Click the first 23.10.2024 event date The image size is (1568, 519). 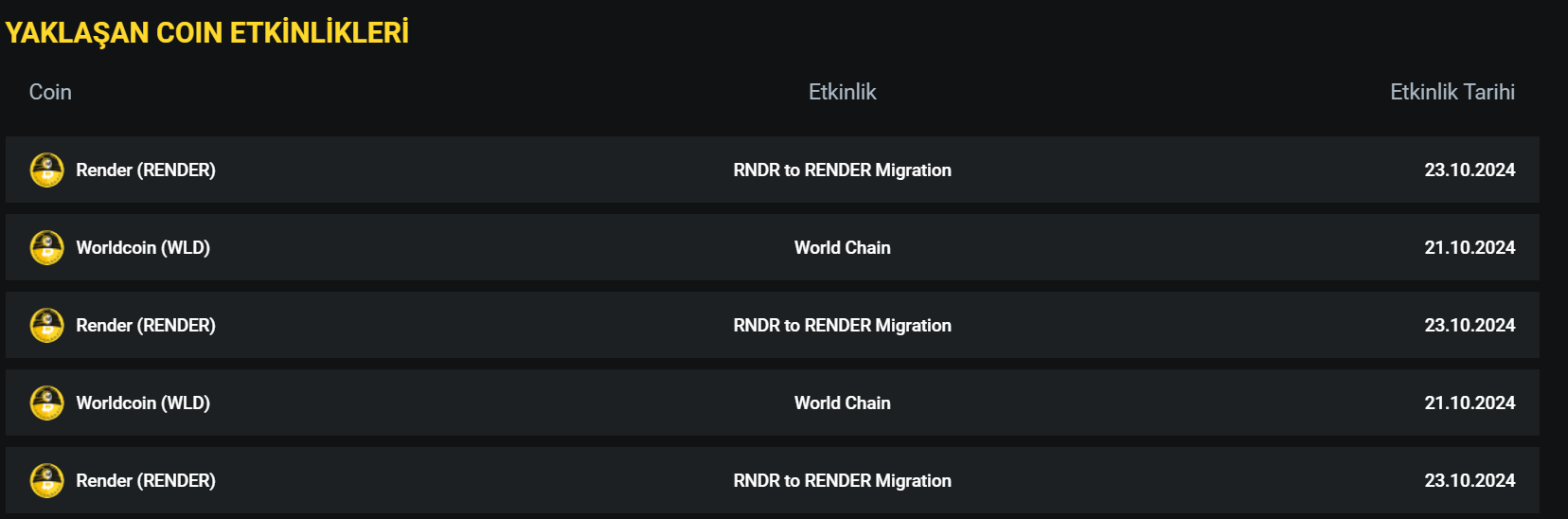click(x=1469, y=170)
